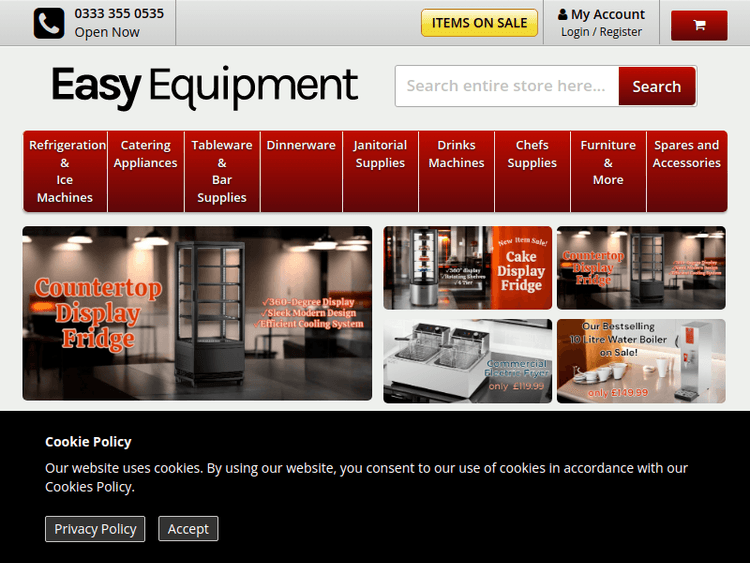Viewport: 750px width, 563px height.
Task: Click the phone number 0333 355 0535
Action: 119,13
